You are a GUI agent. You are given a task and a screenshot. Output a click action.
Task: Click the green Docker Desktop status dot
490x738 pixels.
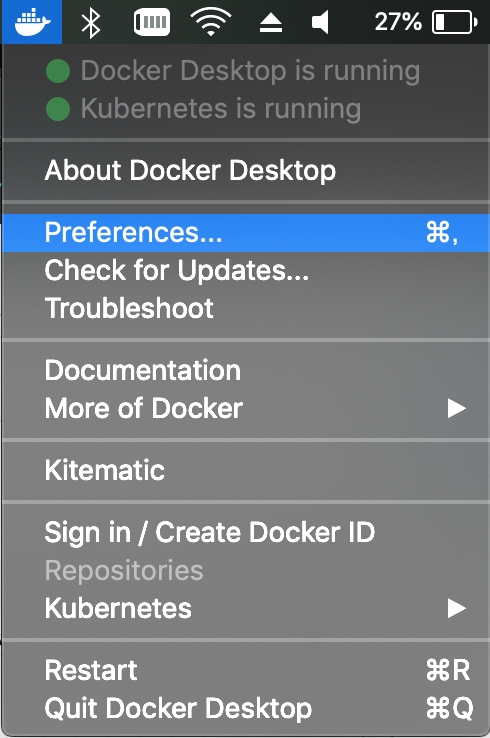58,71
